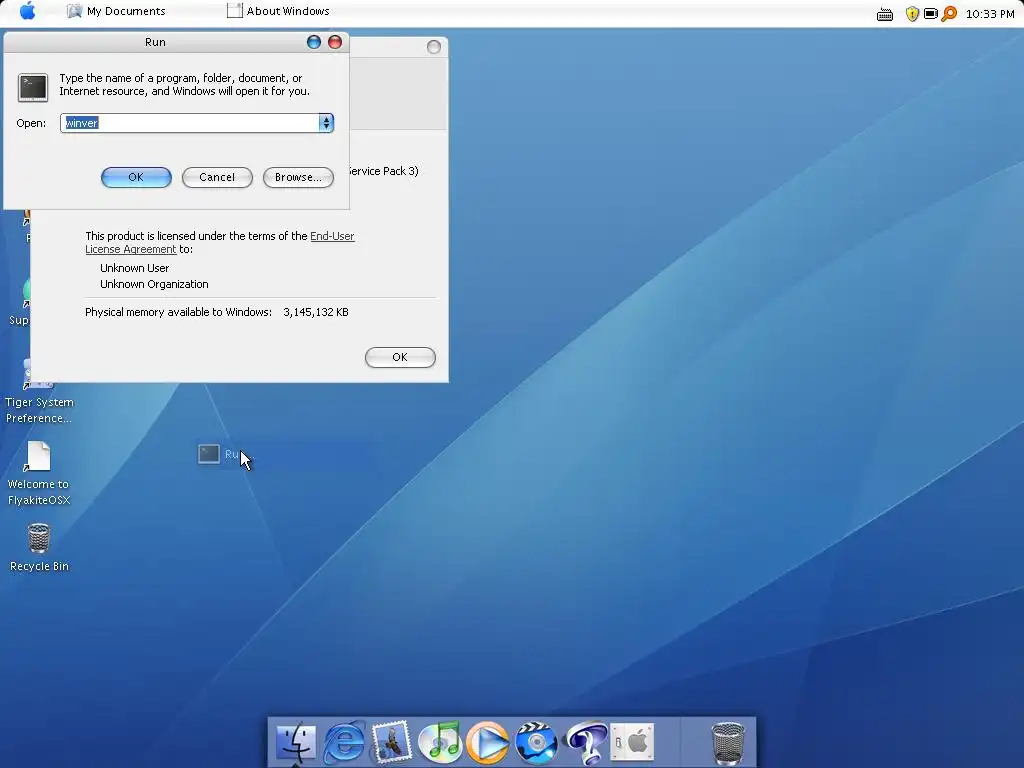
Task: Launch the DVD player icon in the dock
Action: click(x=536, y=743)
